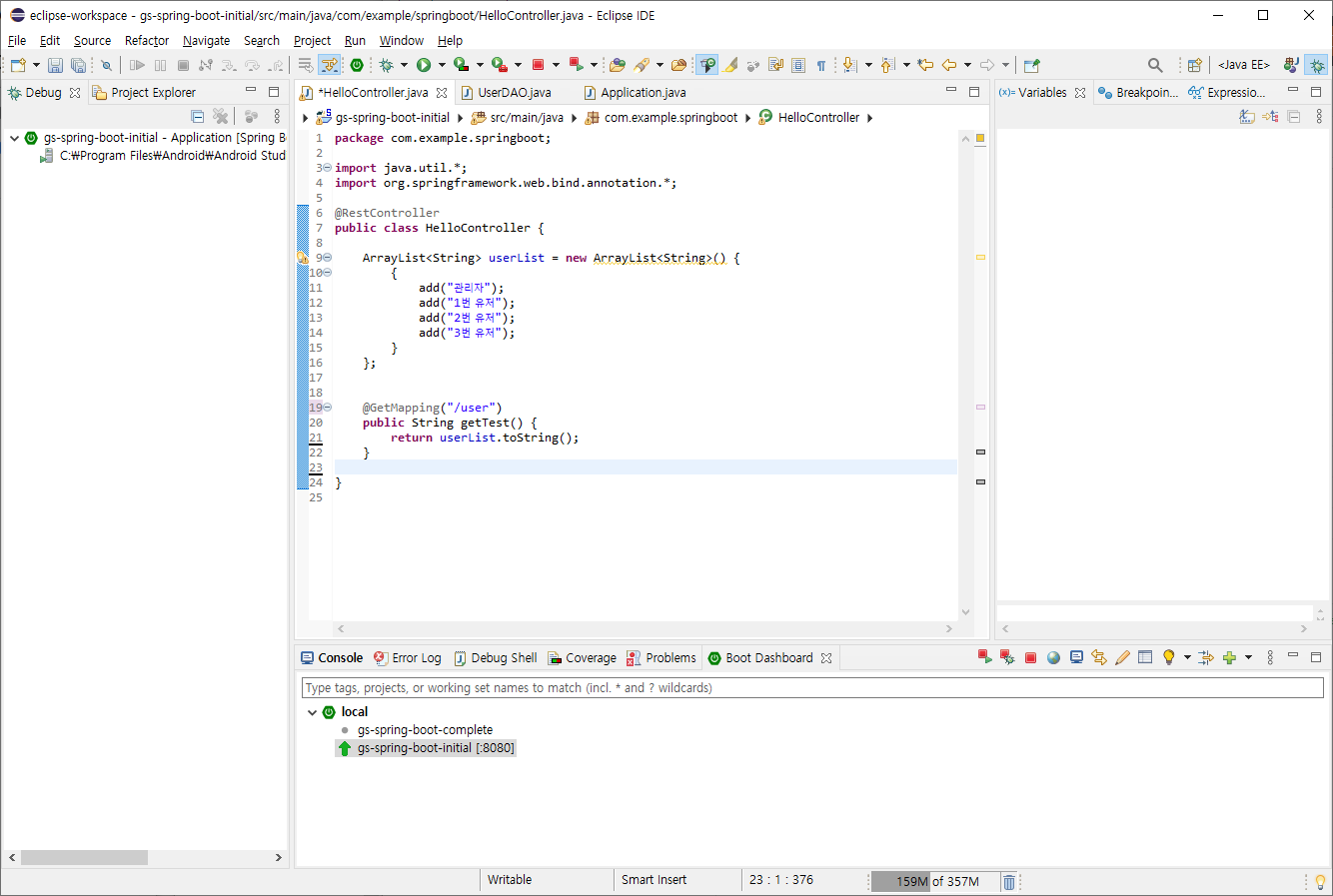Image resolution: width=1333 pixels, height=896 pixels.
Task: Open the Refactor menu
Action: click(147, 41)
